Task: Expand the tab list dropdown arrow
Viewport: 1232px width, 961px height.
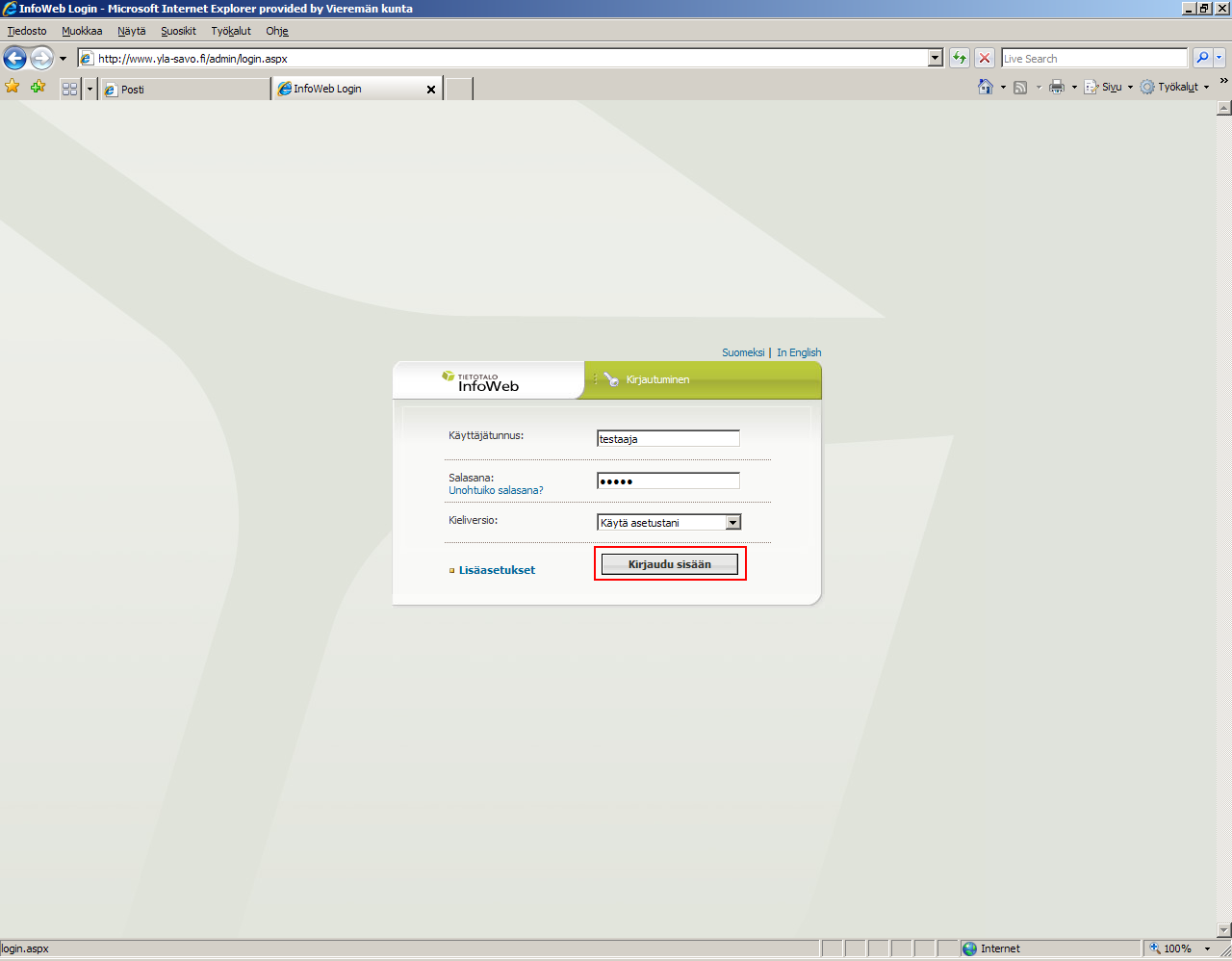Action: (x=90, y=89)
